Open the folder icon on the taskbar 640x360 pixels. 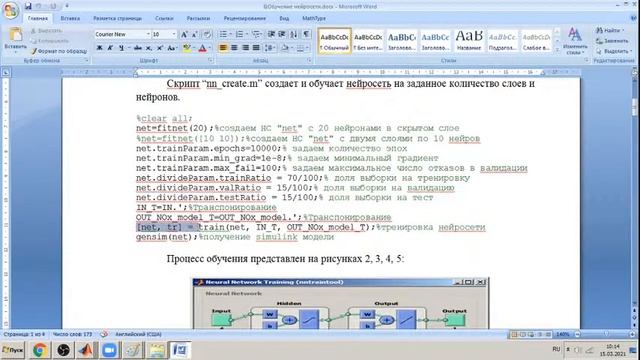[x=156, y=350]
